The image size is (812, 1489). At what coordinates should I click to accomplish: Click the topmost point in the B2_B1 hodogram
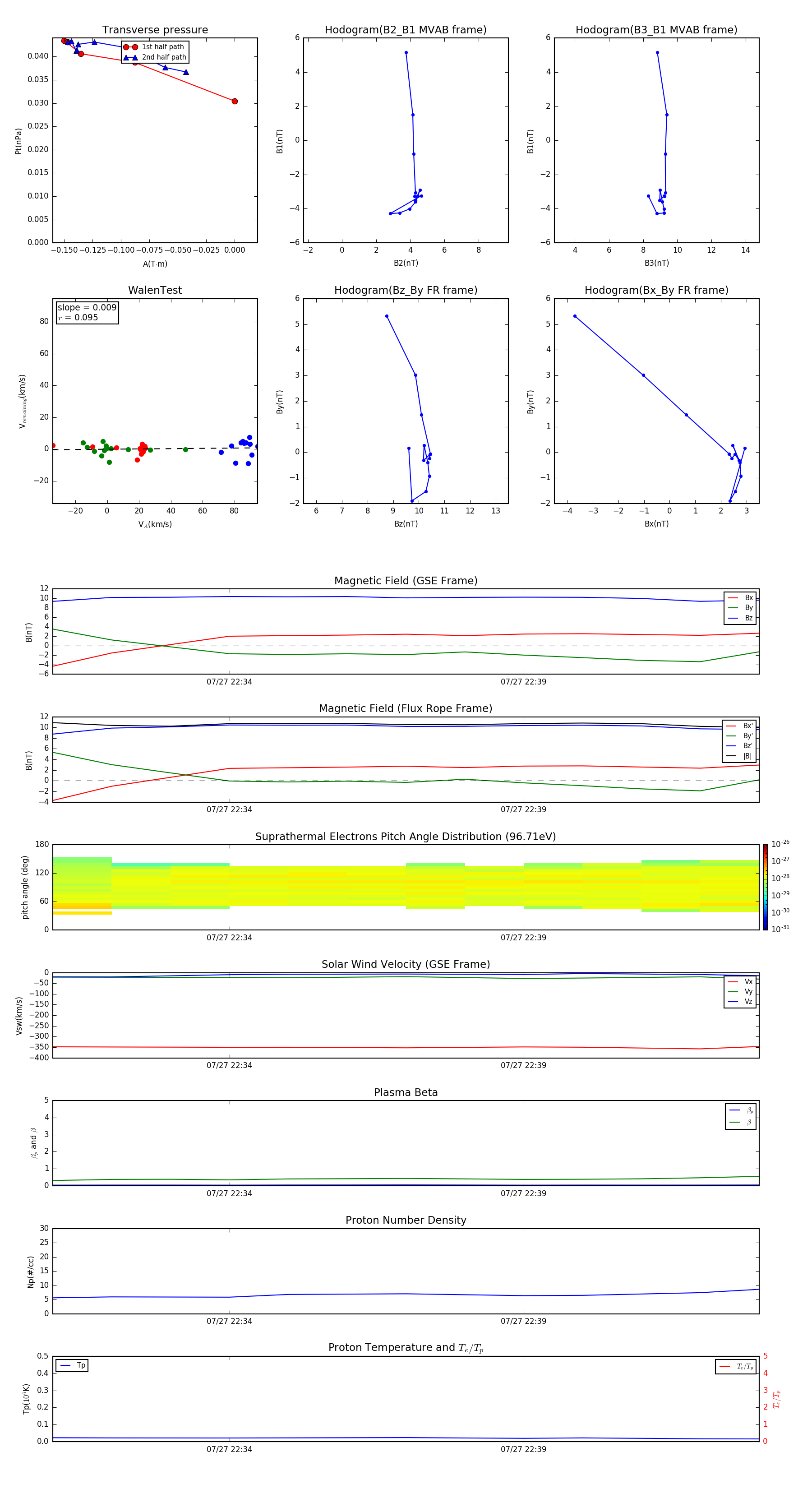(x=406, y=53)
